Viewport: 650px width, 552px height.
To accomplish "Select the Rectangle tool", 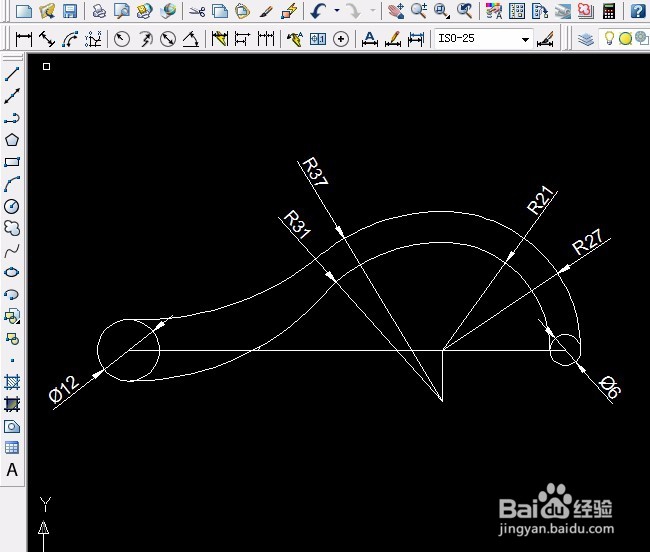I will point(12,162).
